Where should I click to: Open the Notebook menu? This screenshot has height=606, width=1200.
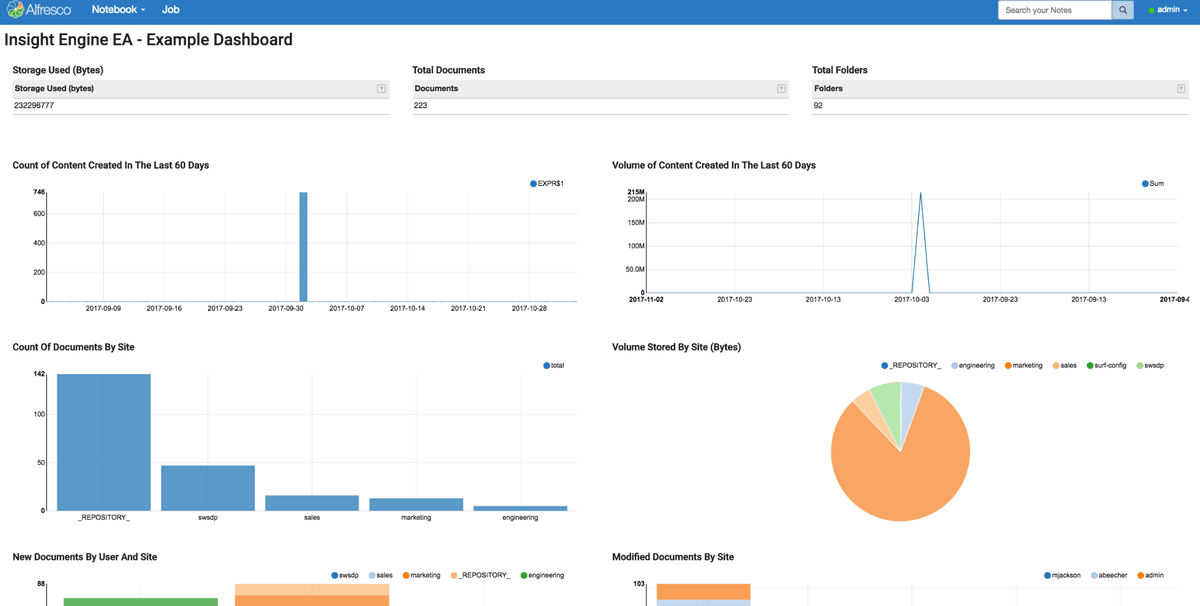(117, 9)
